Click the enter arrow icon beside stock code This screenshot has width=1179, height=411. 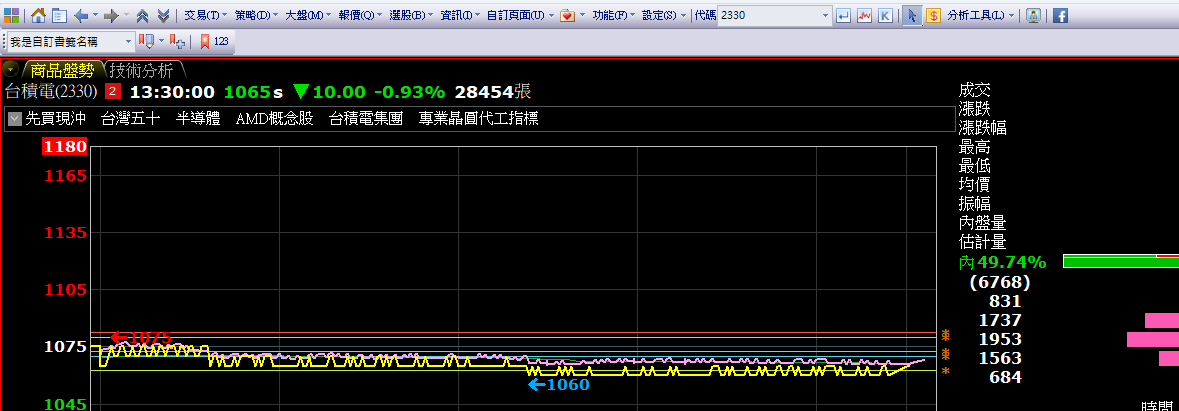(x=844, y=15)
